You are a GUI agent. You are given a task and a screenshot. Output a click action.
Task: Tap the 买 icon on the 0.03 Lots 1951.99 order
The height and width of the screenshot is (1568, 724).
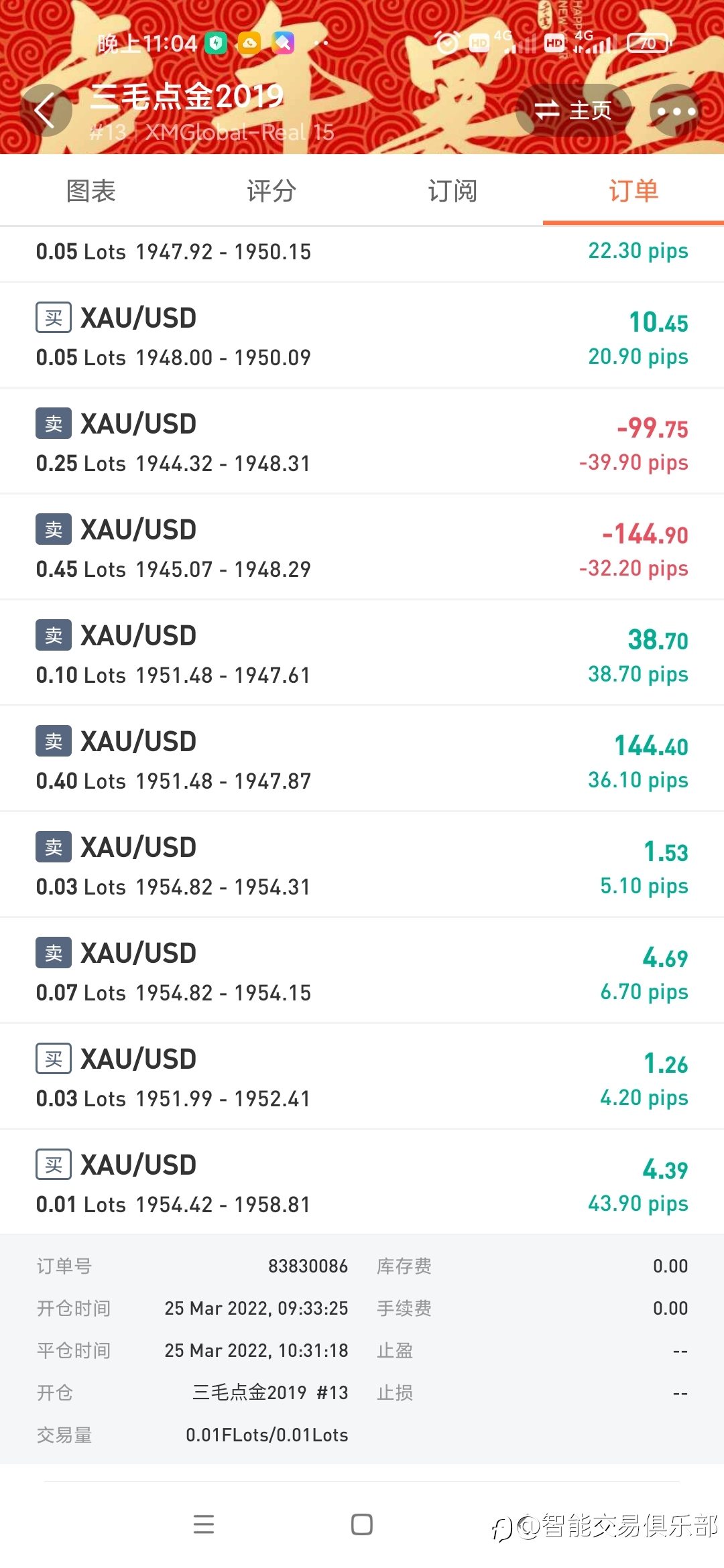coord(54,1059)
